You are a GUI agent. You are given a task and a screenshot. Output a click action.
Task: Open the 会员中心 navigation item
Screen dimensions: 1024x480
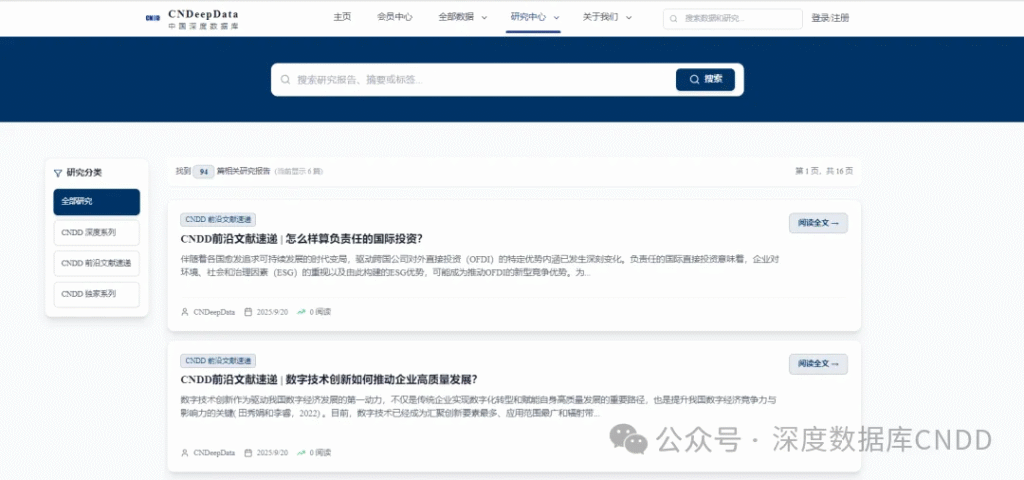click(395, 17)
